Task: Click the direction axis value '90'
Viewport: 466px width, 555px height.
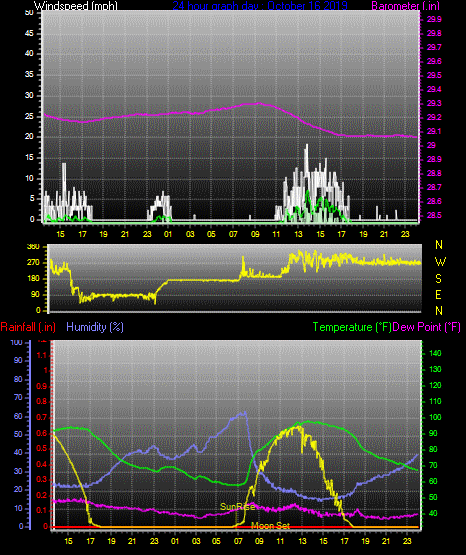Action: pyautogui.click(x=35, y=295)
